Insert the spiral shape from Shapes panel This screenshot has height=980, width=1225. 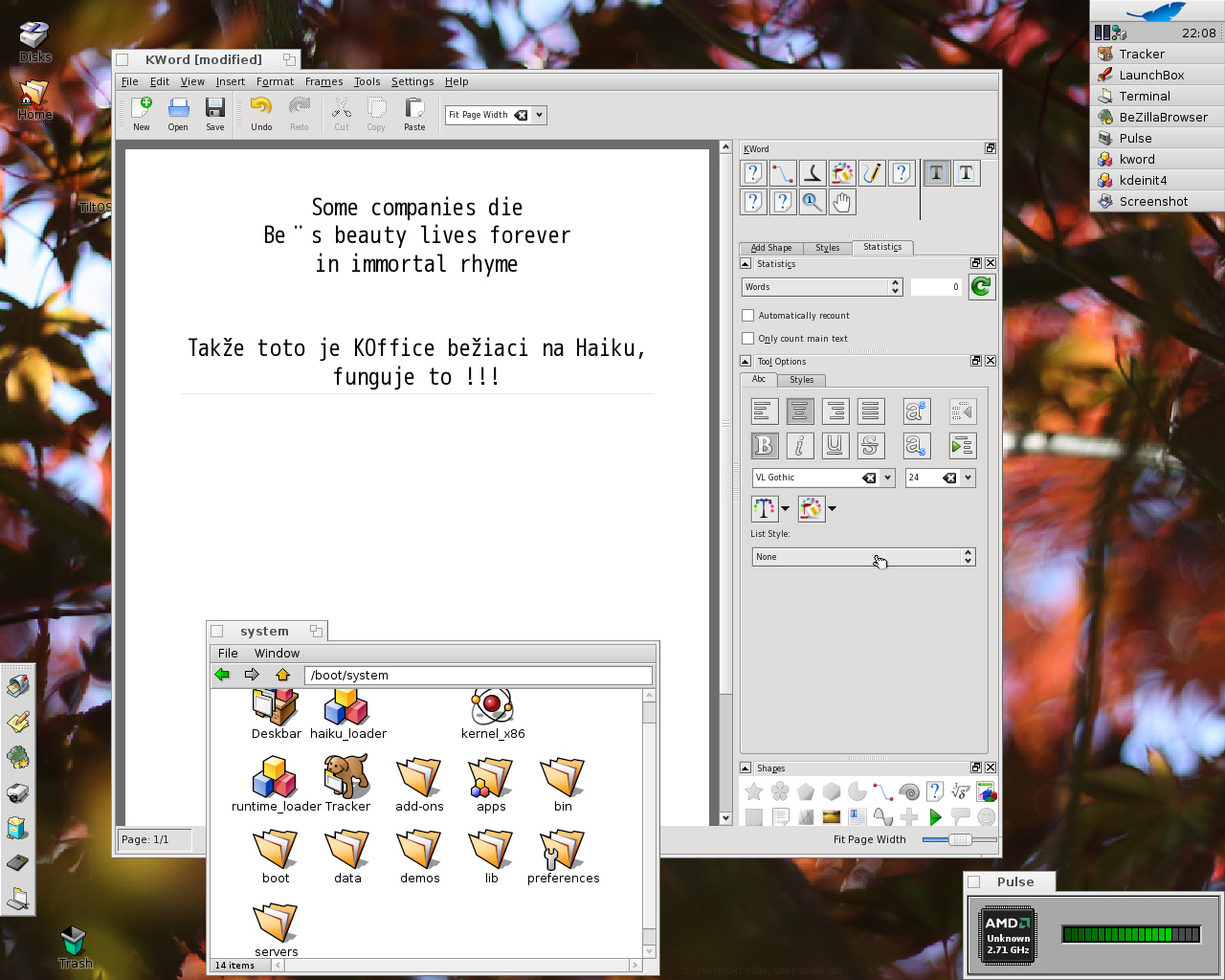[x=909, y=791]
